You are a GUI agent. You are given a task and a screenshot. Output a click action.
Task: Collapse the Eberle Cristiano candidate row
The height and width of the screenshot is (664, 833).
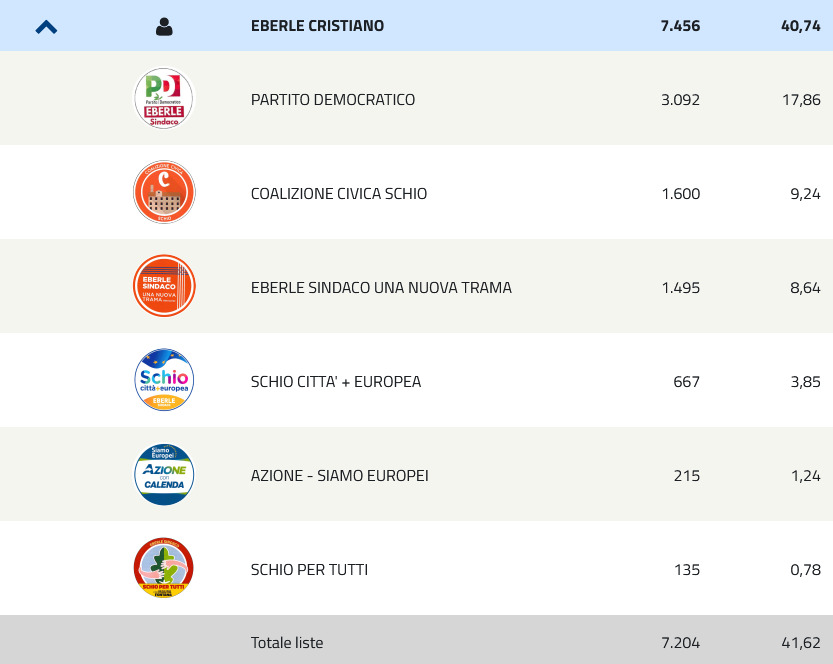click(x=46, y=27)
